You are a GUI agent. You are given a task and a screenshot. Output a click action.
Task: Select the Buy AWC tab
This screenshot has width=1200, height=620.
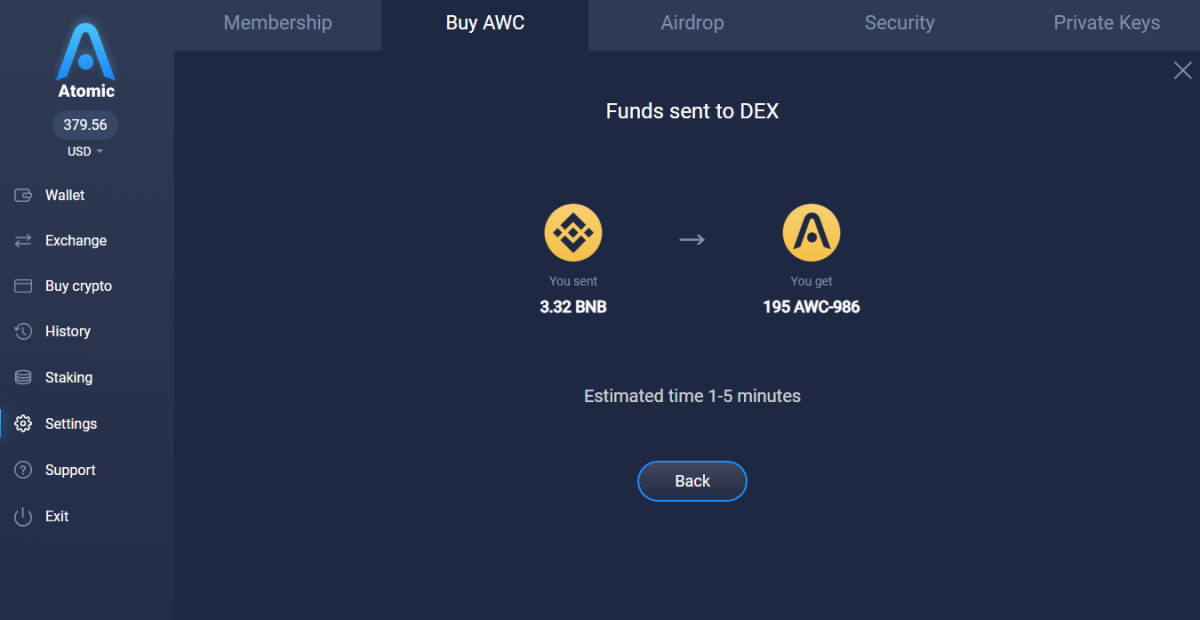click(x=485, y=23)
